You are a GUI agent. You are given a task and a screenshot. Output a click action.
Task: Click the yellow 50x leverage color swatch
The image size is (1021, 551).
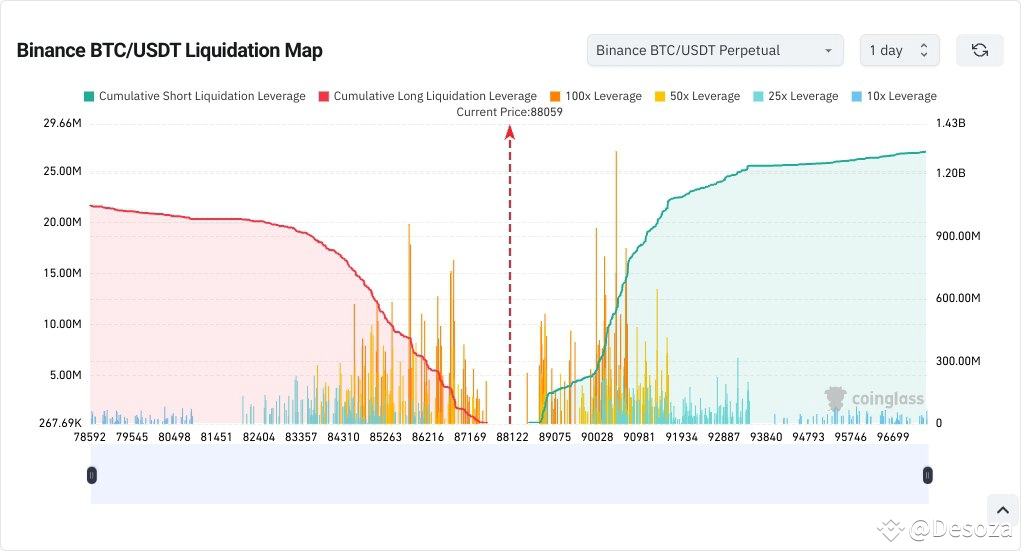pos(660,96)
